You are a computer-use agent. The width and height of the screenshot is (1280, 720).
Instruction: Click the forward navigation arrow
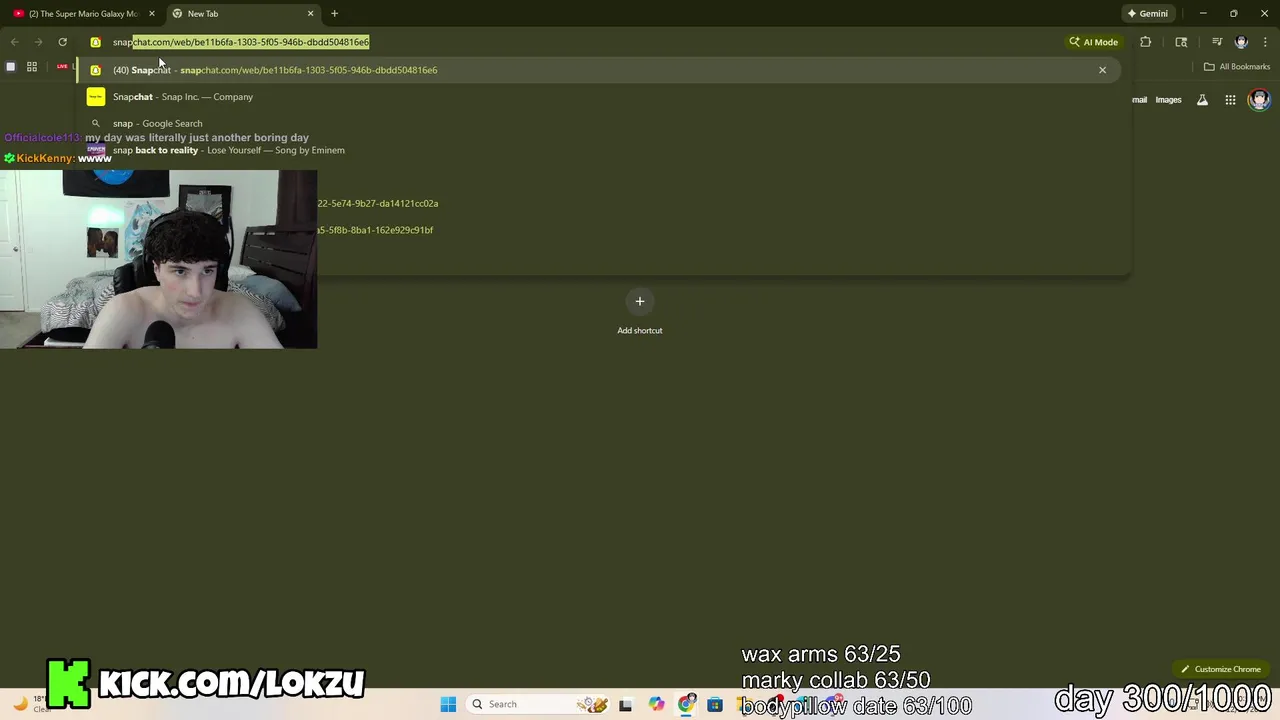(38, 42)
